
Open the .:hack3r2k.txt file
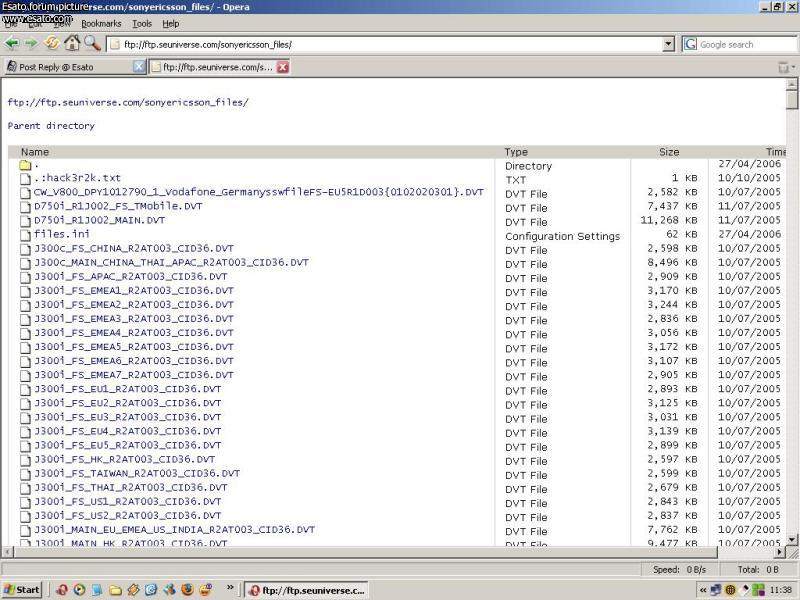pos(77,178)
